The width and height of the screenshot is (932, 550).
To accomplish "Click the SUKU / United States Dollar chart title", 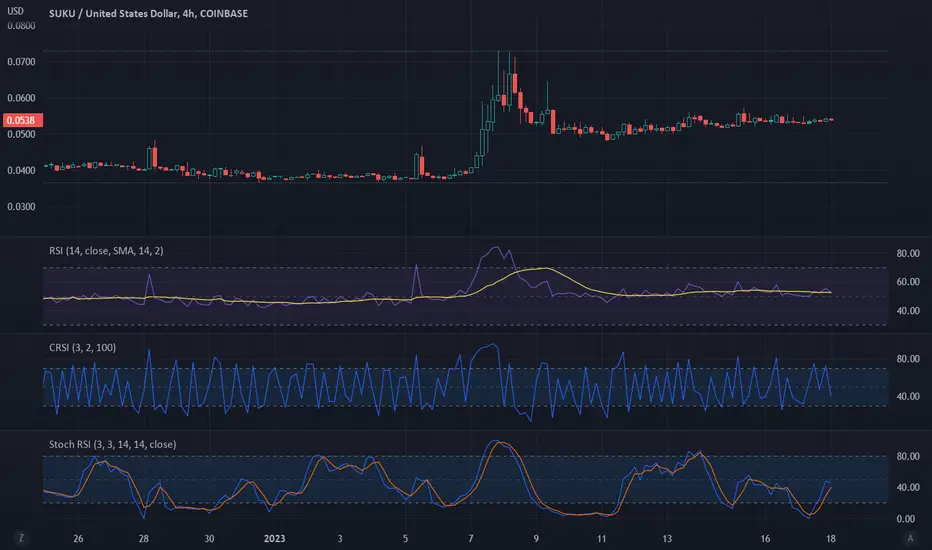I will [x=148, y=13].
